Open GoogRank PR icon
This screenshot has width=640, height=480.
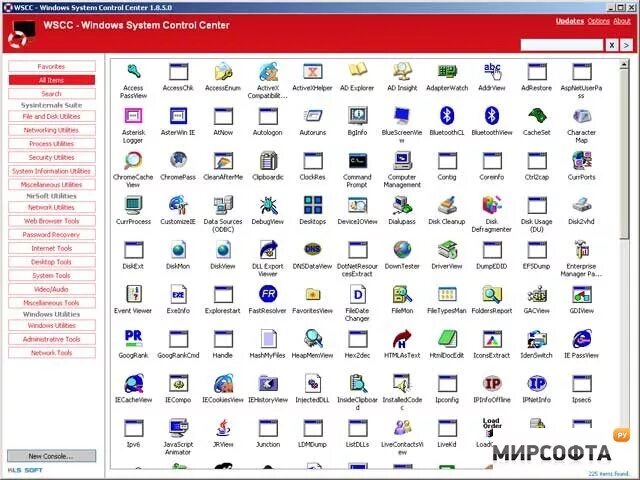[133, 339]
